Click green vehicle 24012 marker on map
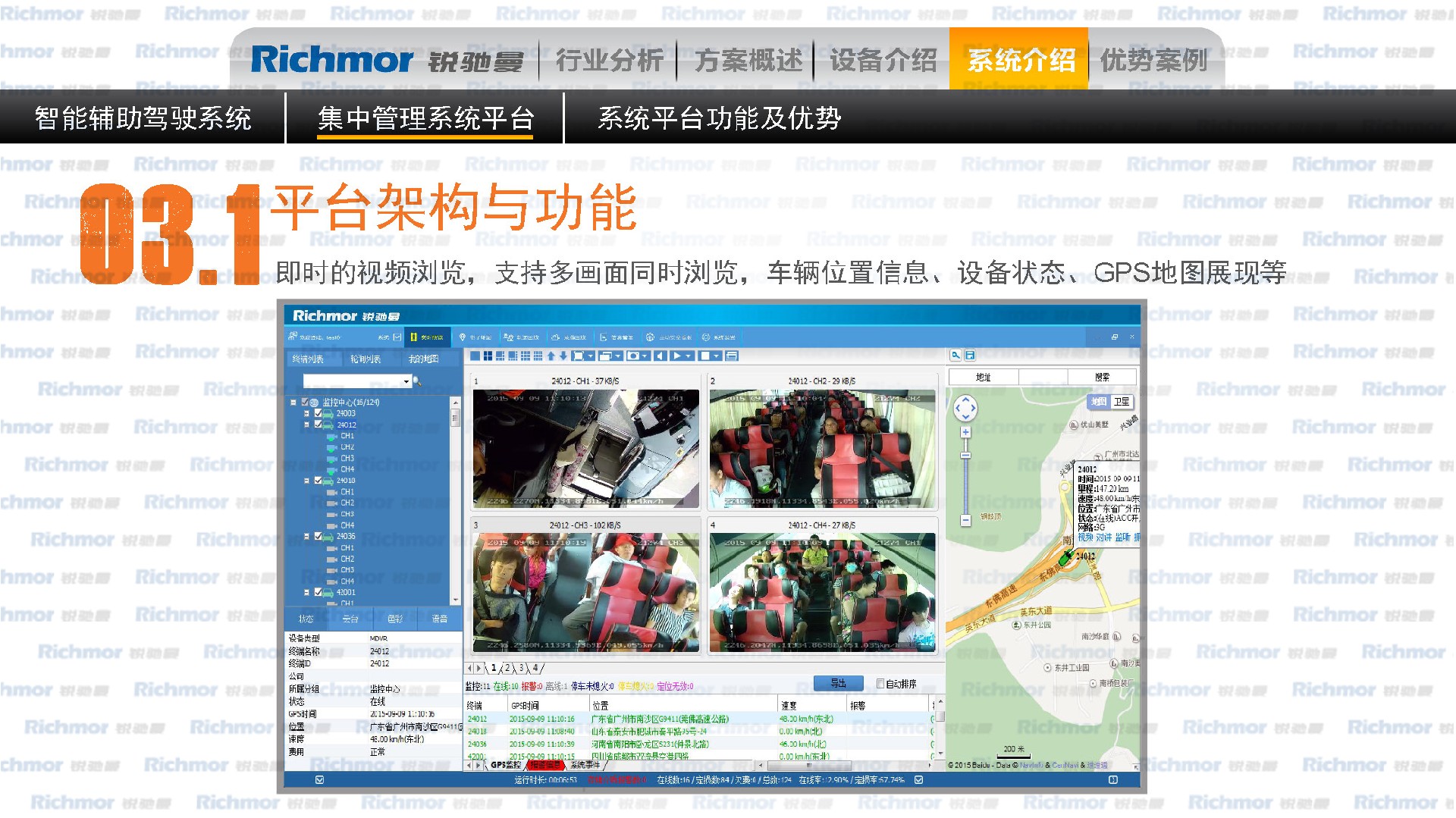Viewport: 1456px width, 818px height. pos(1066,558)
